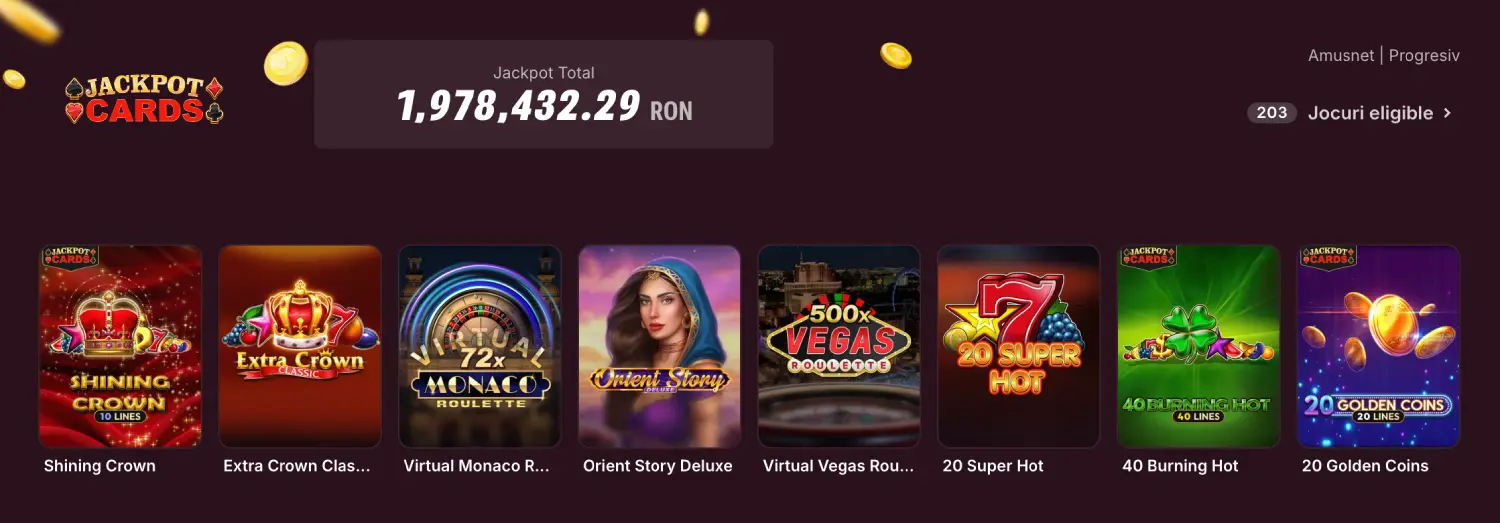Play the 20 Super Hot game
The width and height of the screenshot is (1500, 523).
pyautogui.click(x=1018, y=346)
